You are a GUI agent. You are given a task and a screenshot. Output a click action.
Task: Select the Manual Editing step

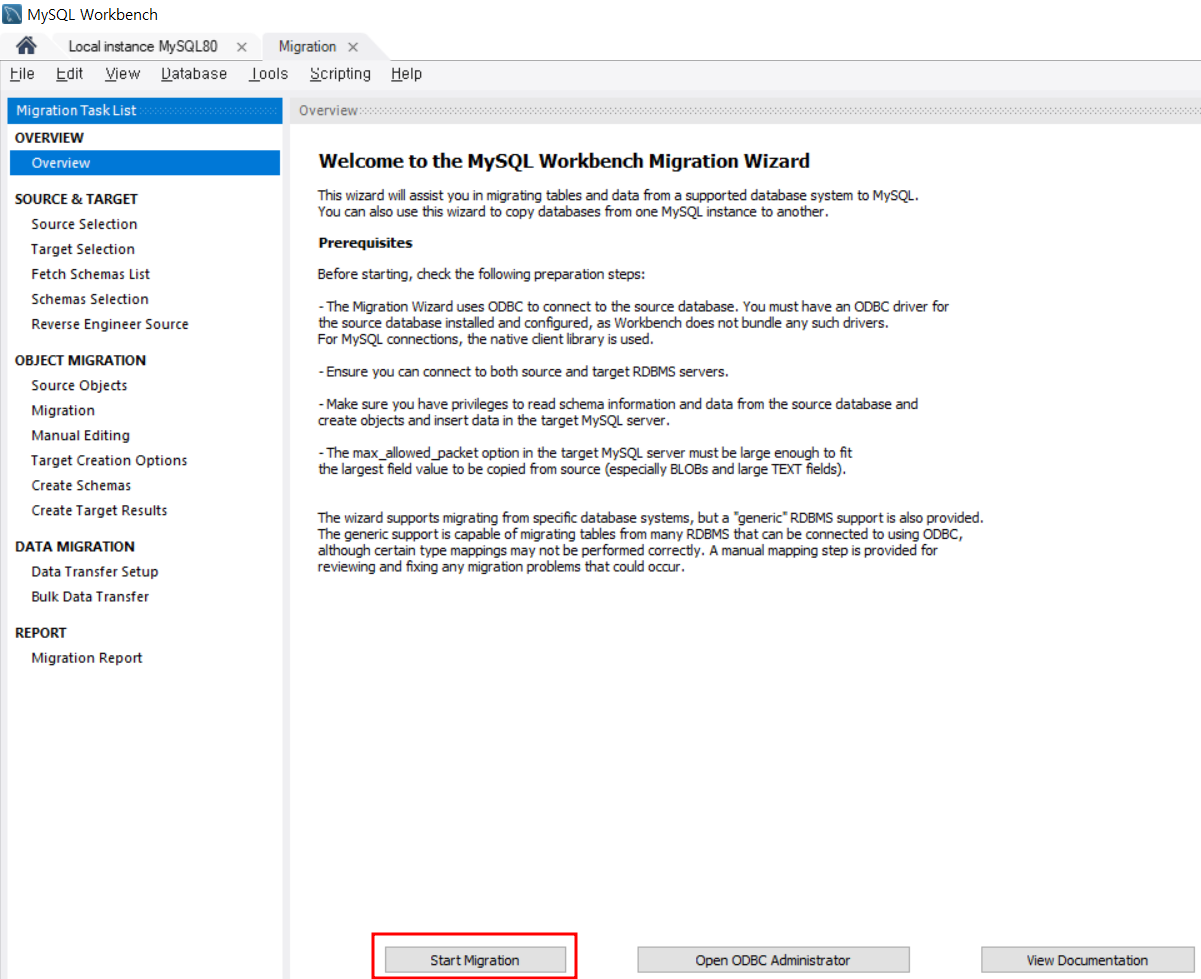[81, 435]
